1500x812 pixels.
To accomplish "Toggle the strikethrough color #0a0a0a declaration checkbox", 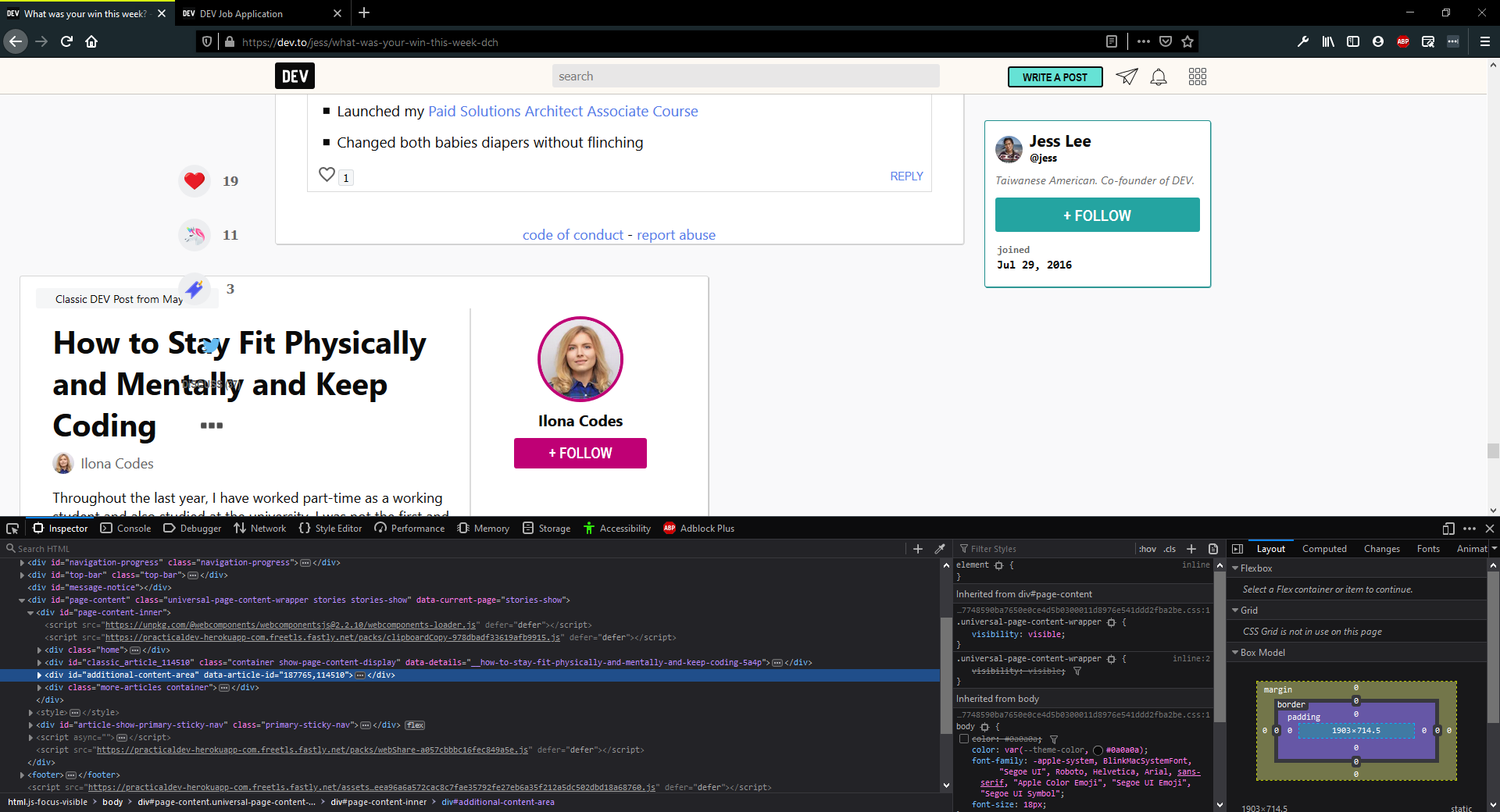I will pos(964,739).
